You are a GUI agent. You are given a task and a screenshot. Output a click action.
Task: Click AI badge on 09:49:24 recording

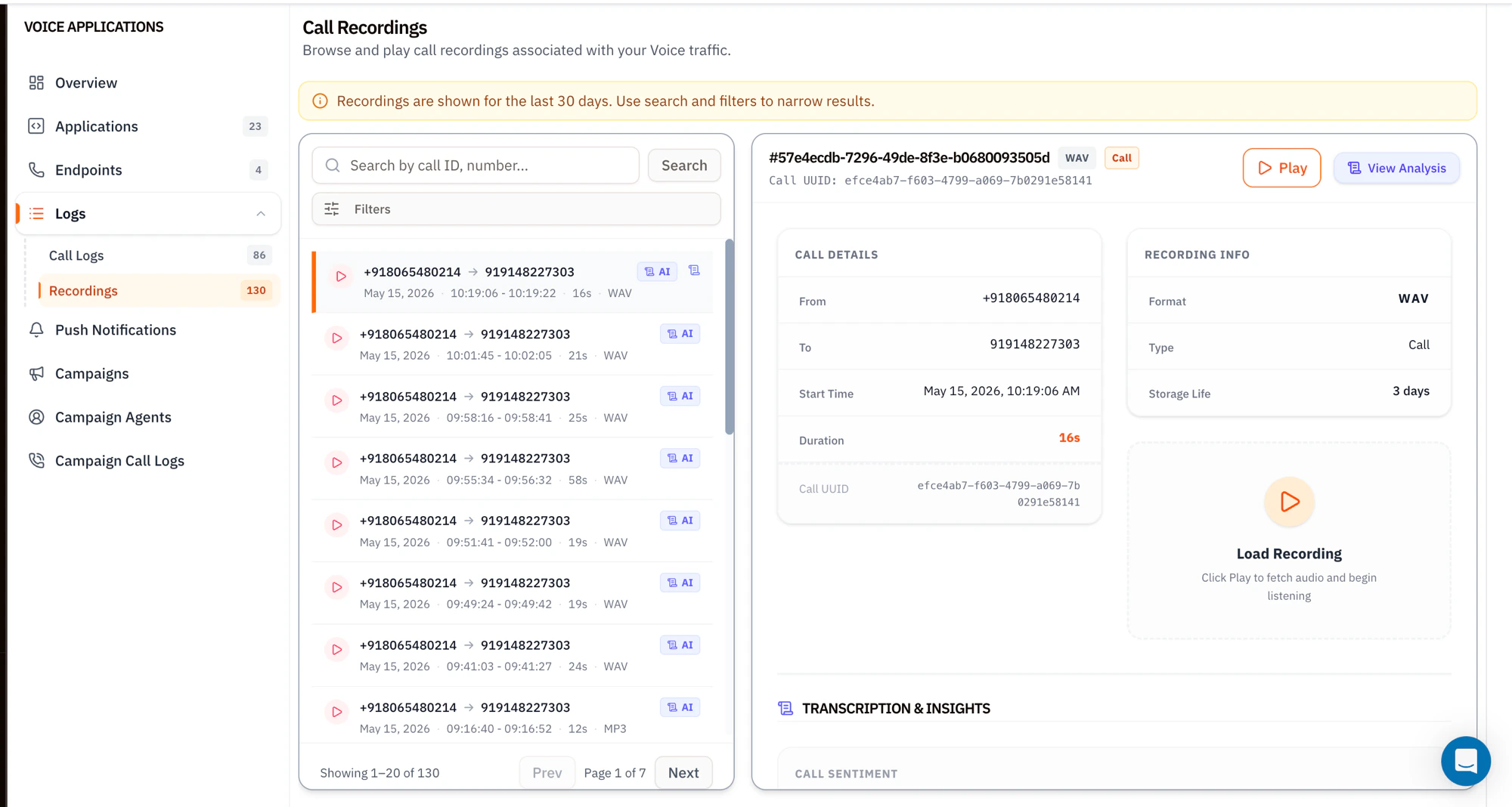pyautogui.click(x=680, y=583)
